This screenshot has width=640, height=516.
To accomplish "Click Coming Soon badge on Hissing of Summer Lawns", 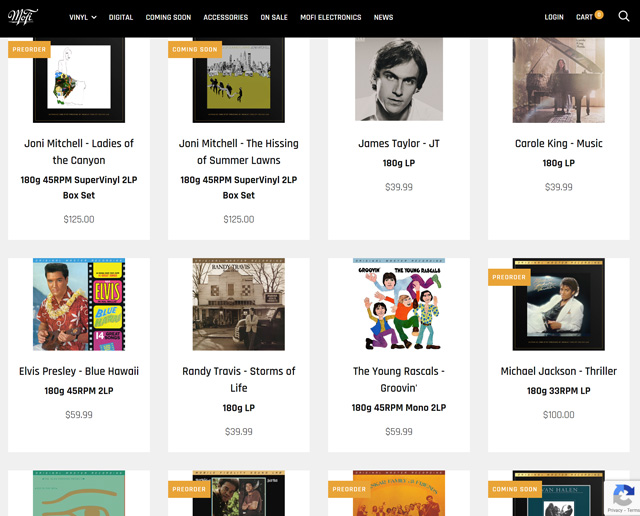I will point(195,49).
